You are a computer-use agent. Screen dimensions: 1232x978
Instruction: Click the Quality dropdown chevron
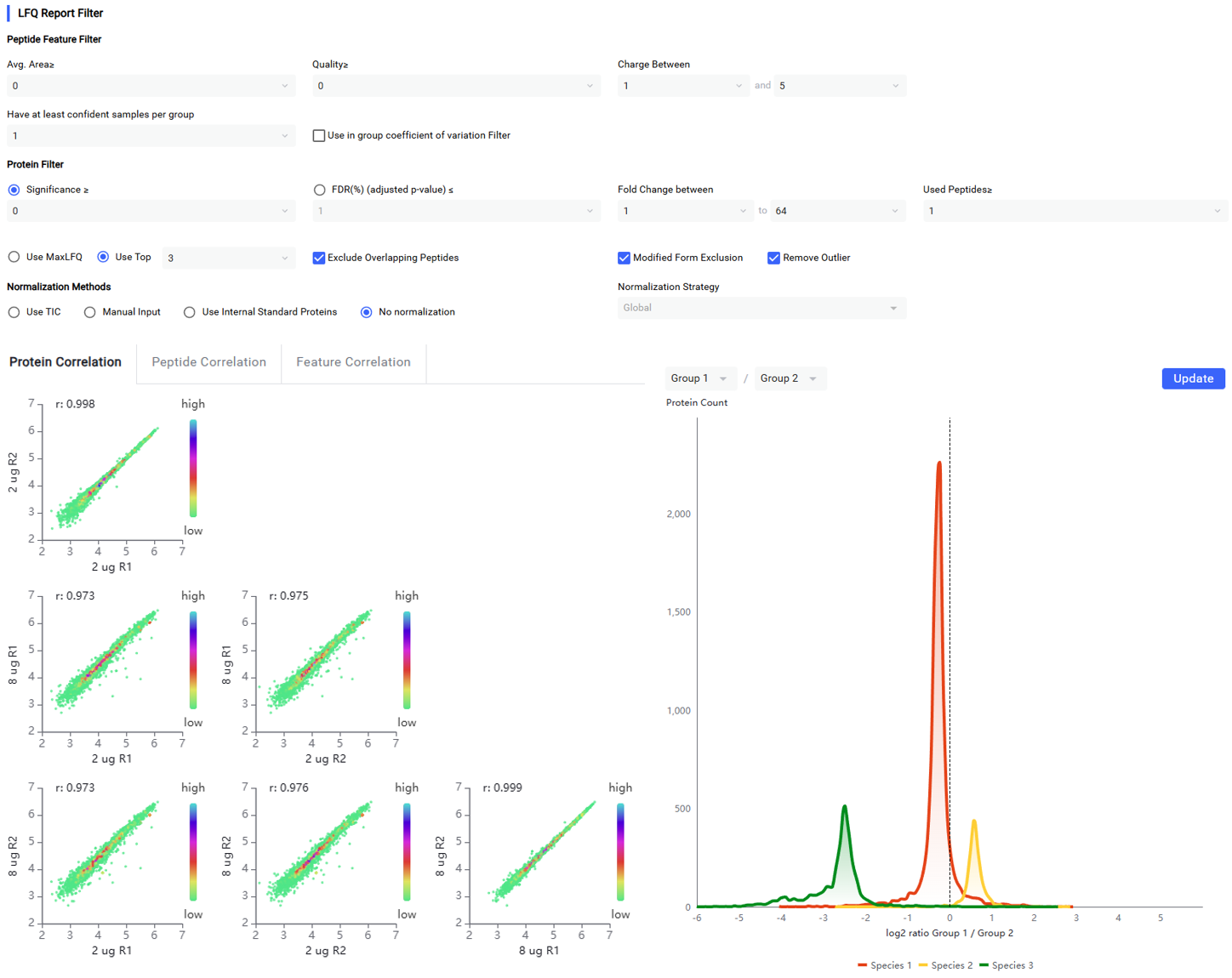pyautogui.click(x=590, y=86)
